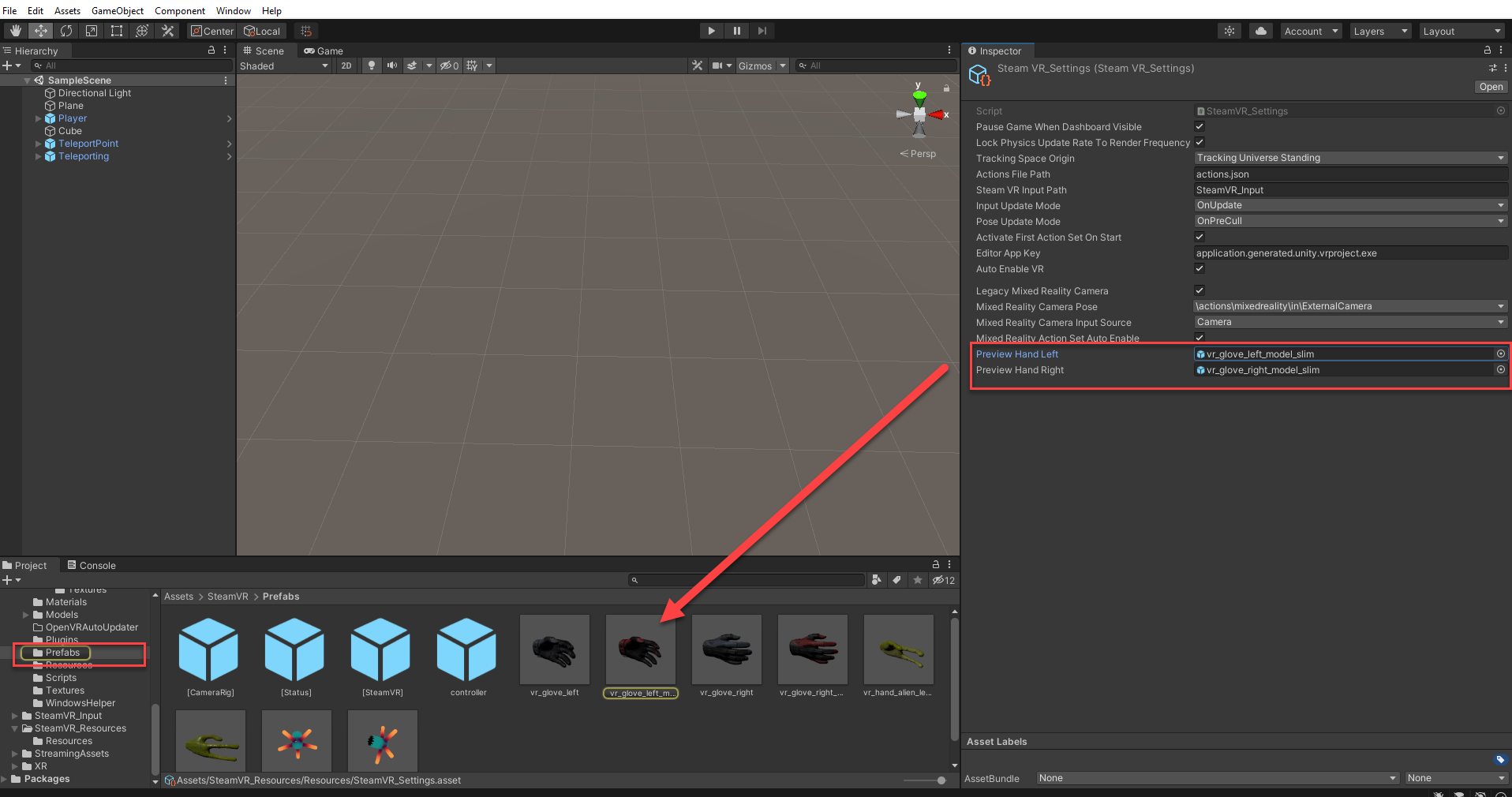Screen dimensions: 1512x797
Task: Activate the Rotate tool
Action: (x=66, y=31)
